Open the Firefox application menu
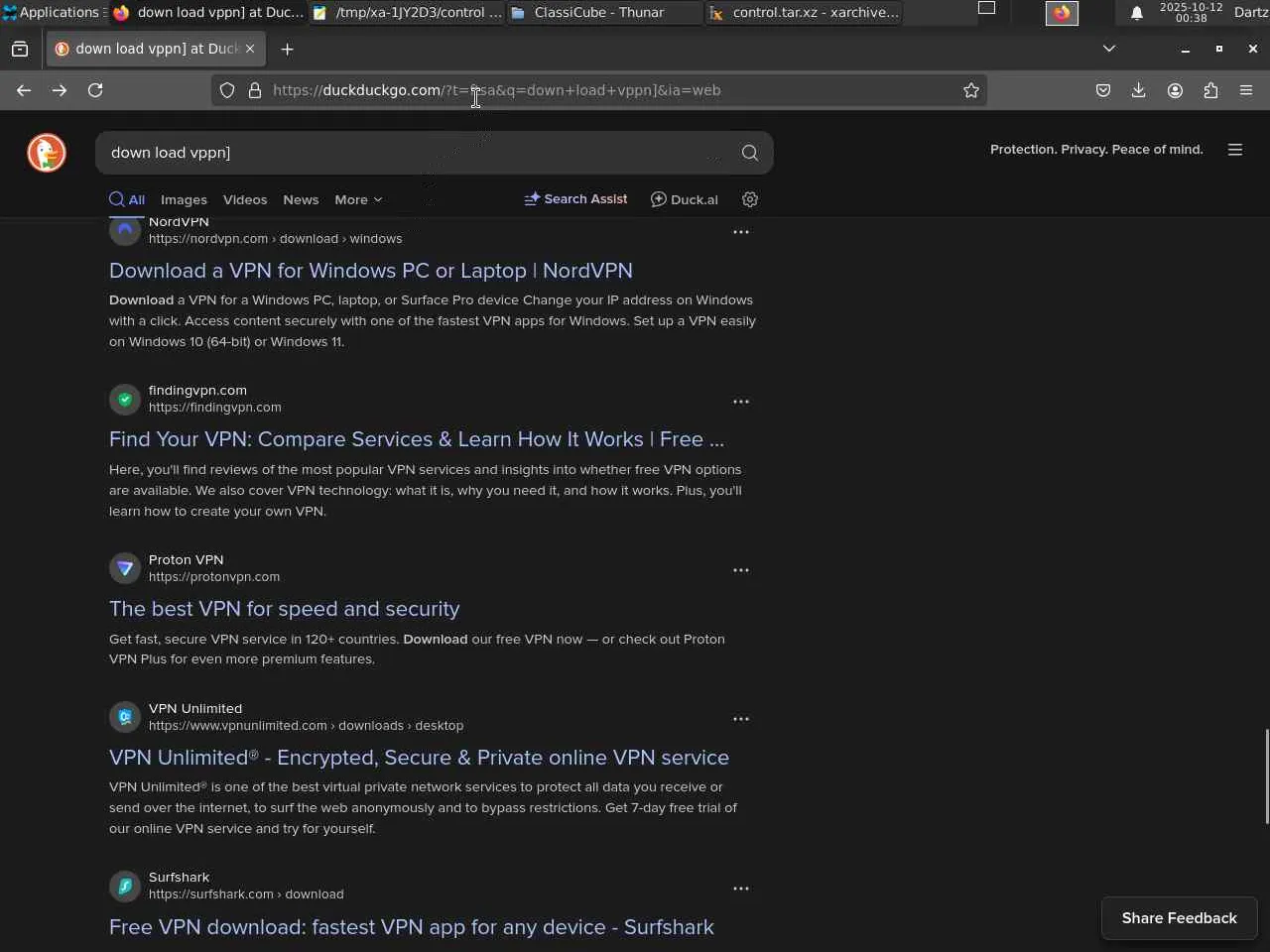Image resolution: width=1270 pixels, height=952 pixels. coord(1246,90)
